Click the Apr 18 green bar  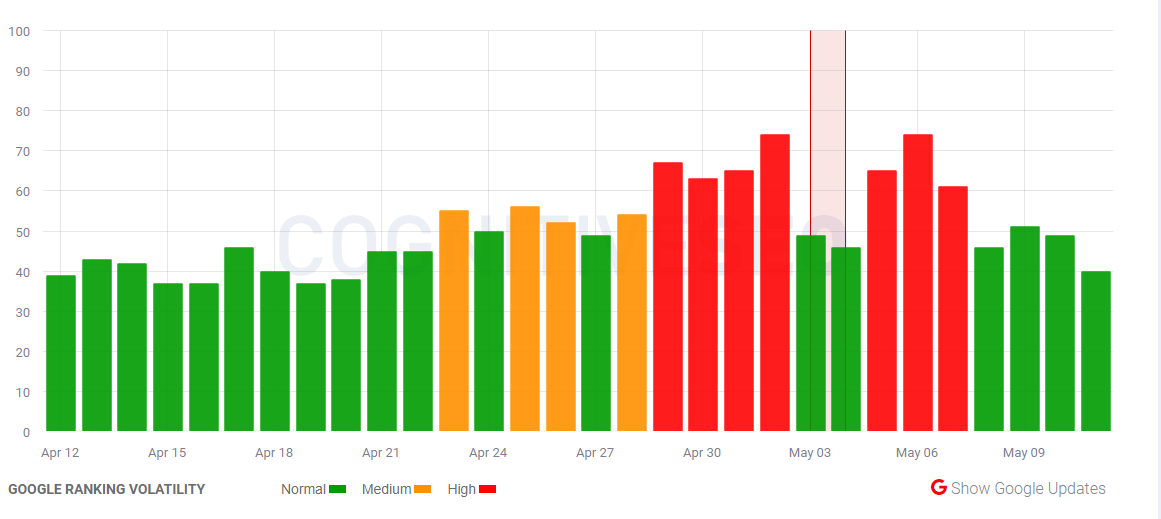point(275,351)
